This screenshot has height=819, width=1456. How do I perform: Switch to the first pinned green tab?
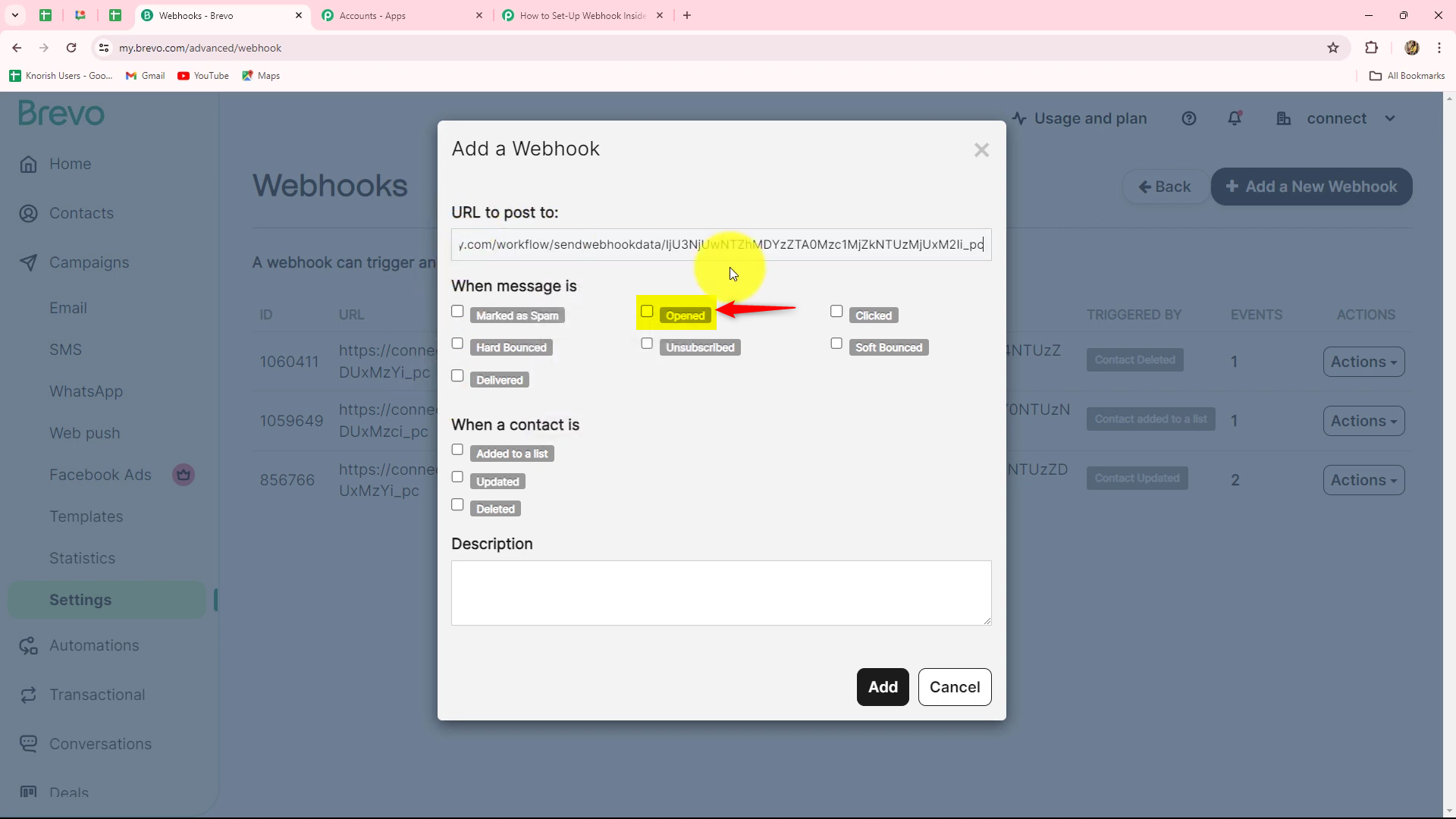point(45,15)
